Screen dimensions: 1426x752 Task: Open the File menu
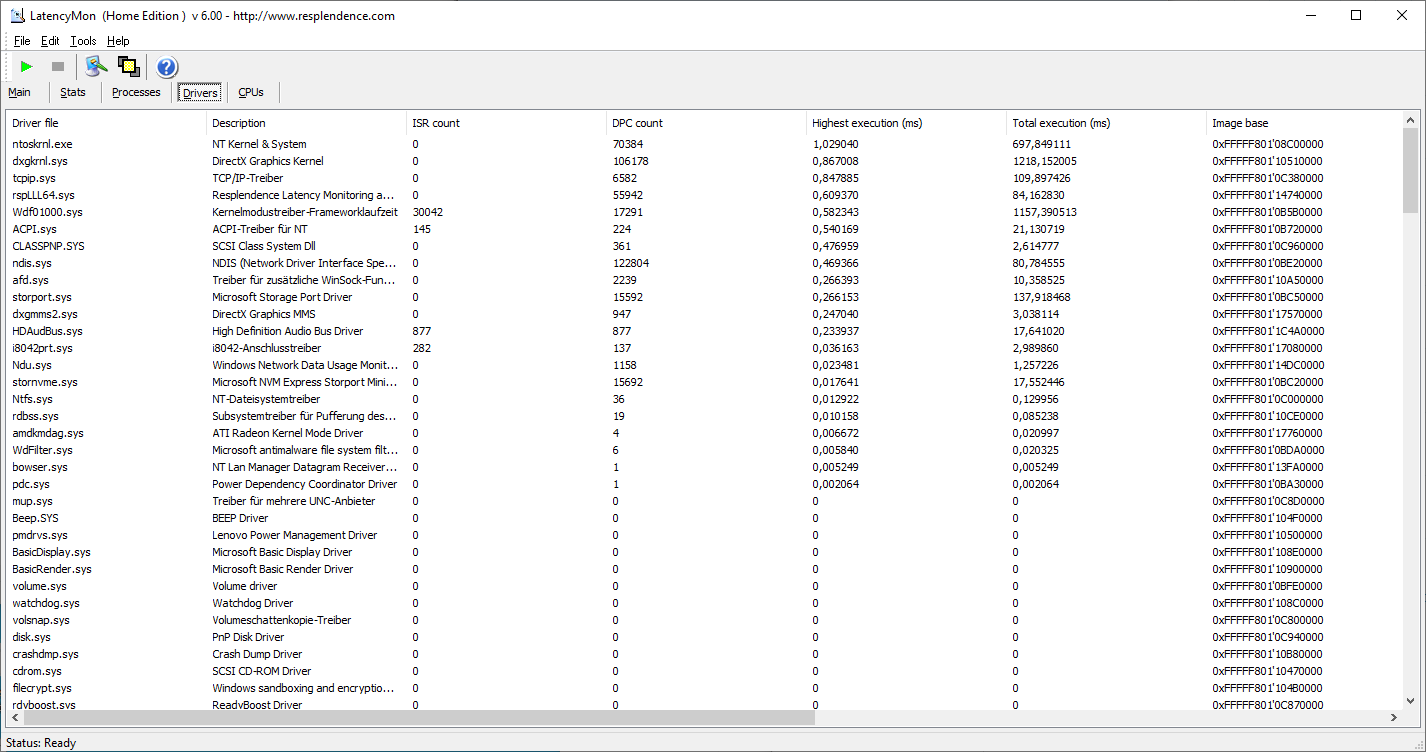pos(22,41)
